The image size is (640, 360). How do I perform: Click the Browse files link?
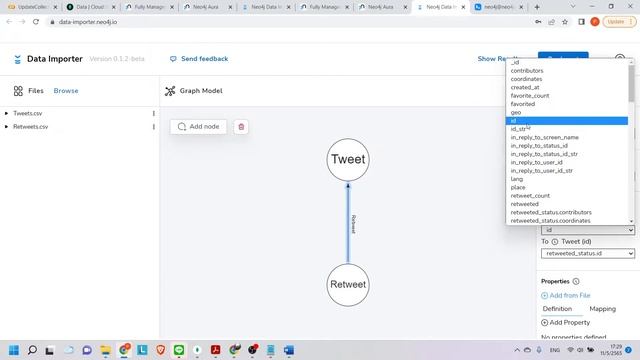click(x=66, y=91)
